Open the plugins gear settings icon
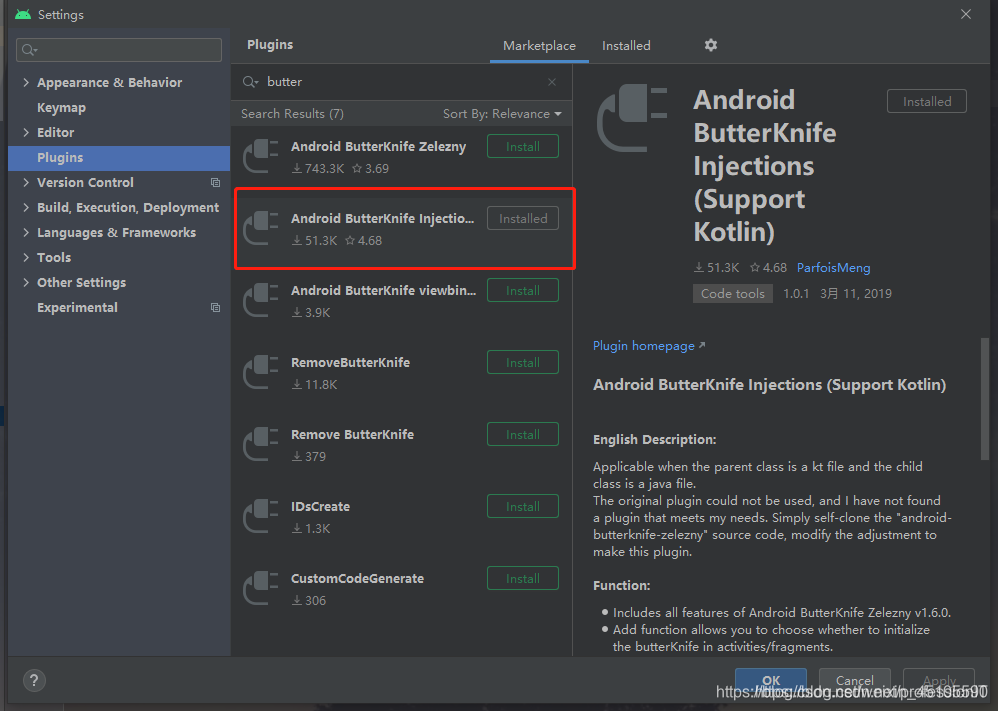The image size is (998, 711). point(710,45)
